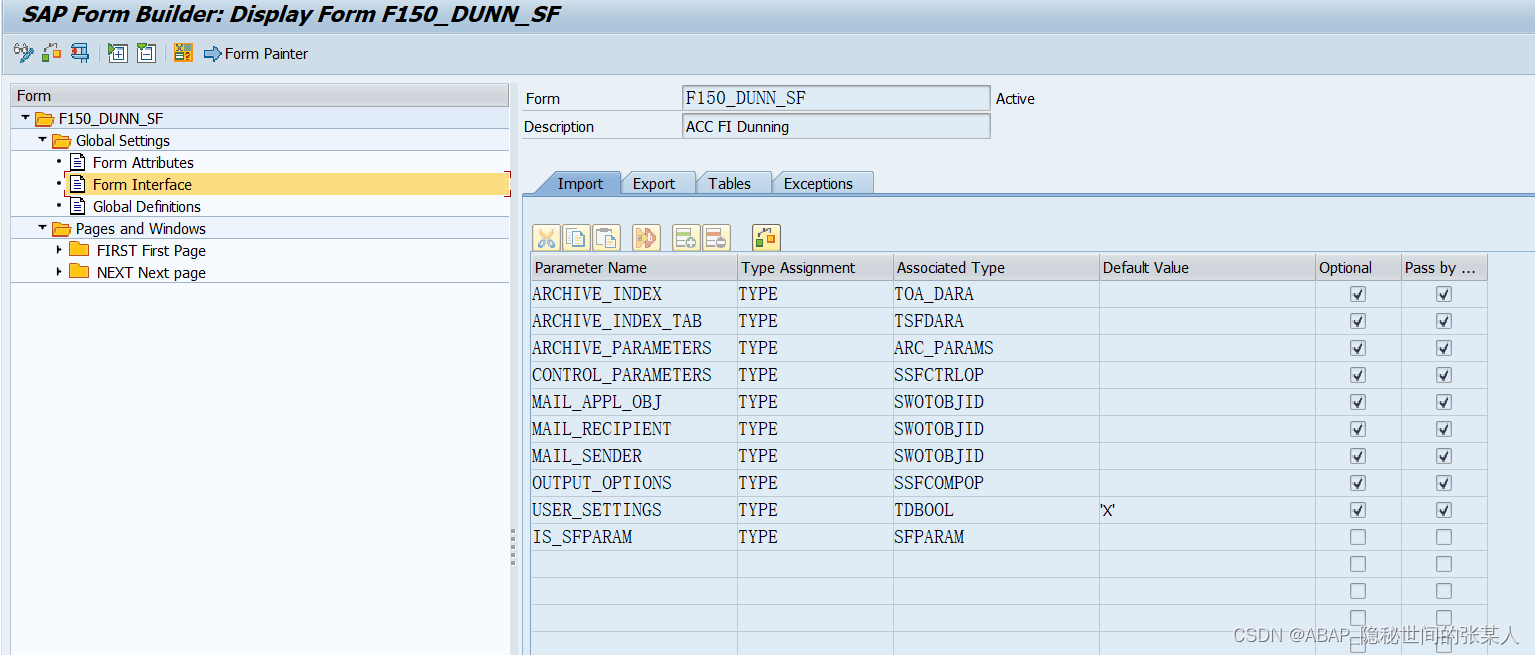The height and width of the screenshot is (655, 1535).
Task: Select Form Attributes in the tree
Action: [x=143, y=163]
